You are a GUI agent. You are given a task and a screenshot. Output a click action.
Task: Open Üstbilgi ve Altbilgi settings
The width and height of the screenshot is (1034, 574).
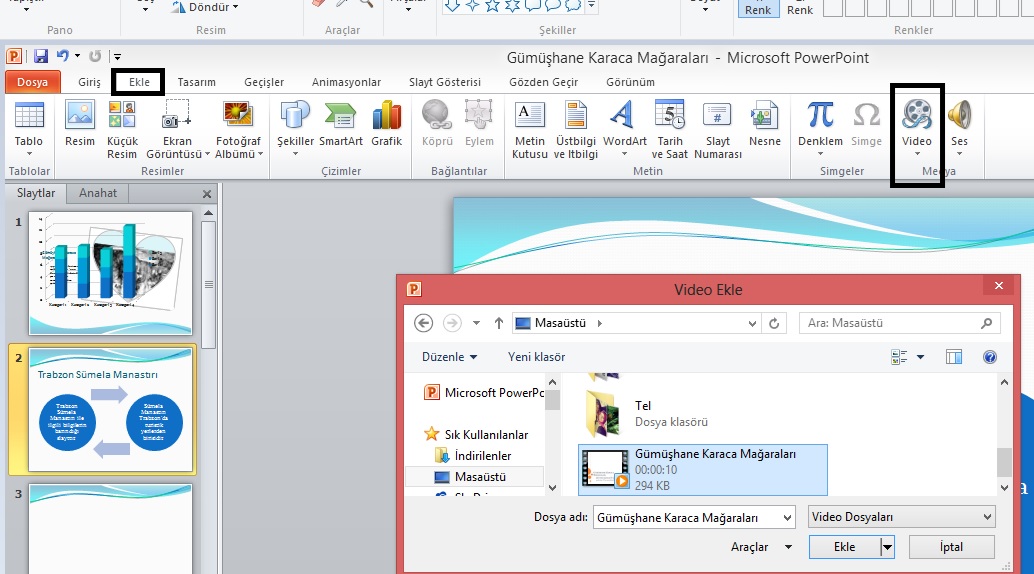click(576, 129)
